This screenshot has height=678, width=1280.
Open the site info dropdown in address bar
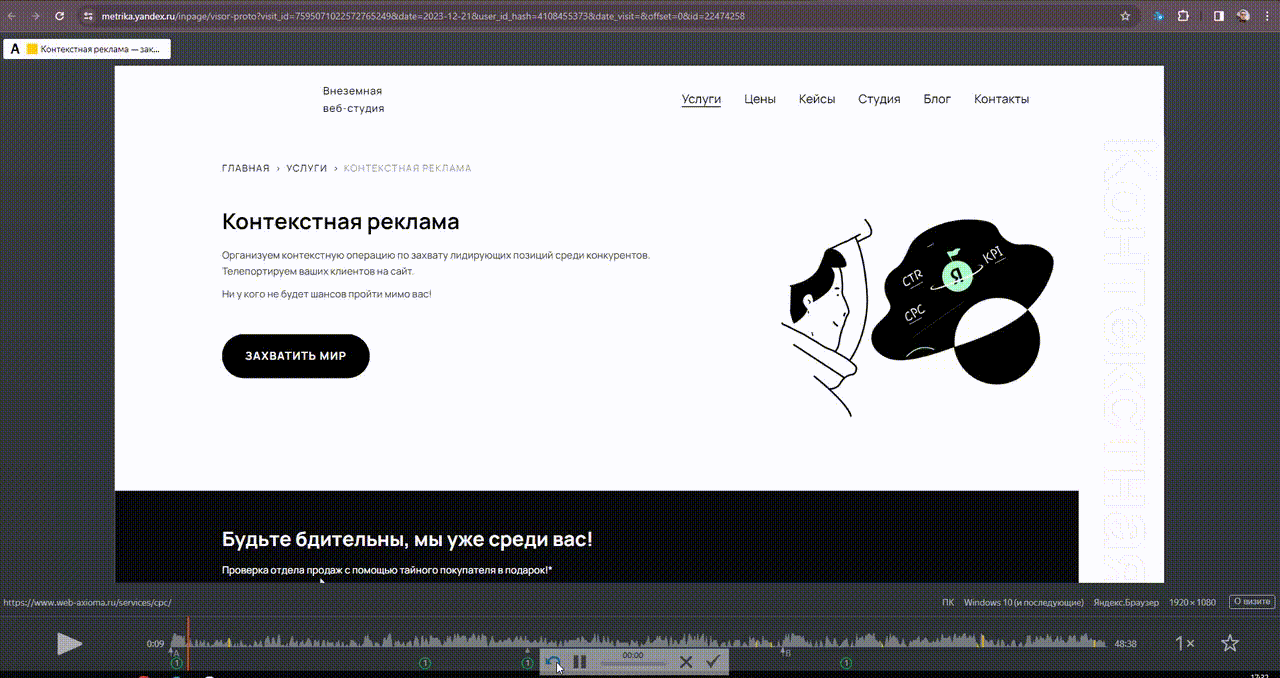(x=88, y=16)
